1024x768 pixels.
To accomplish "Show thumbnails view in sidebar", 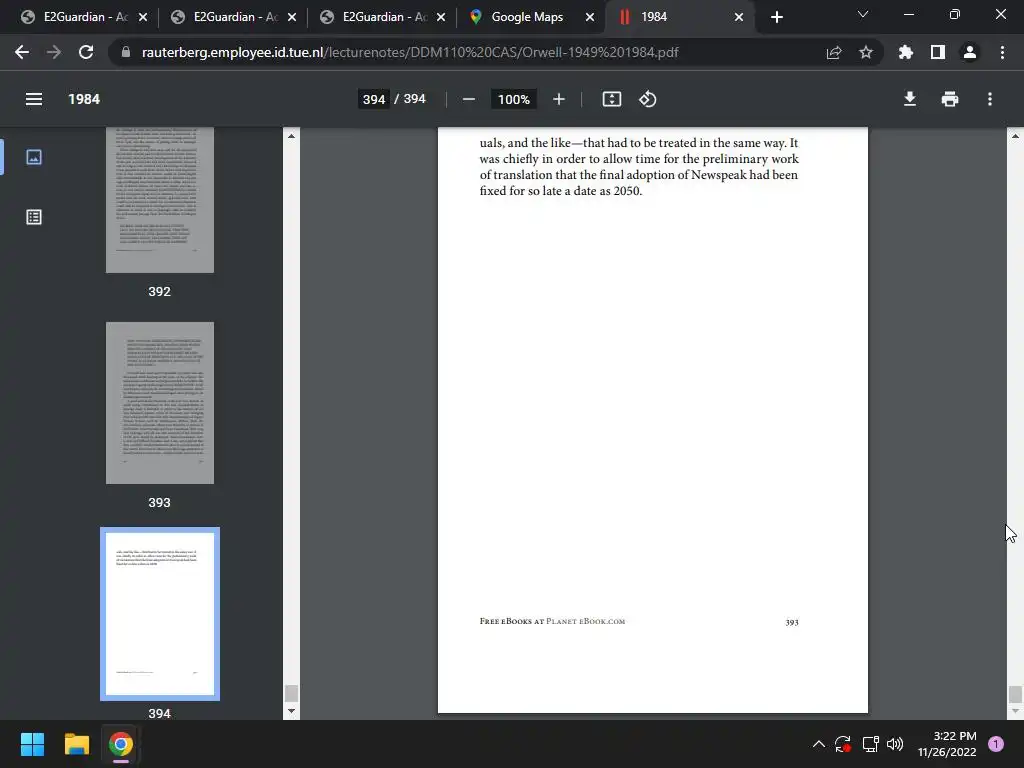I will 34,157.
